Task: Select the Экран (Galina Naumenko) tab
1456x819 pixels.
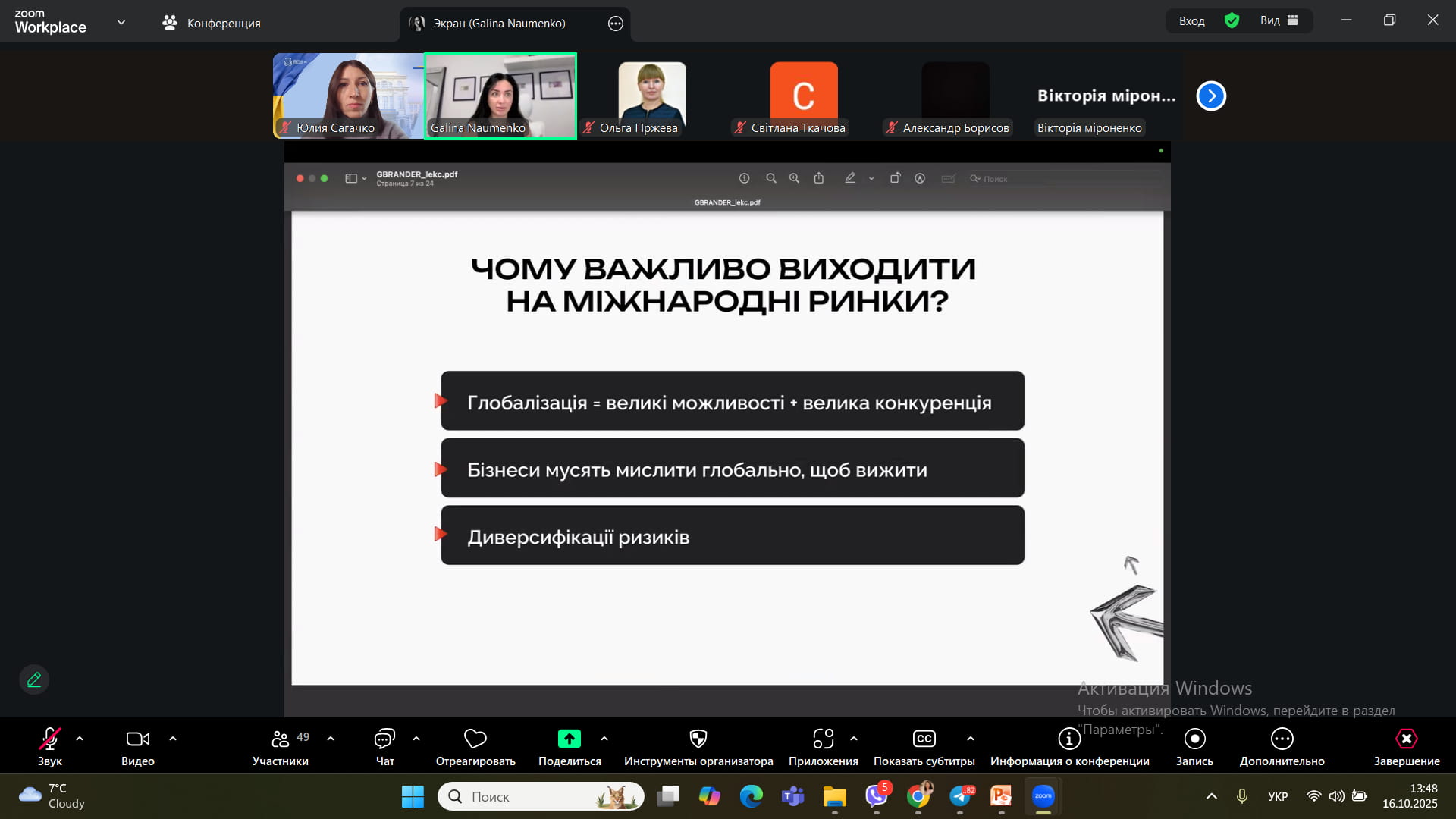Action: point(499,24)
